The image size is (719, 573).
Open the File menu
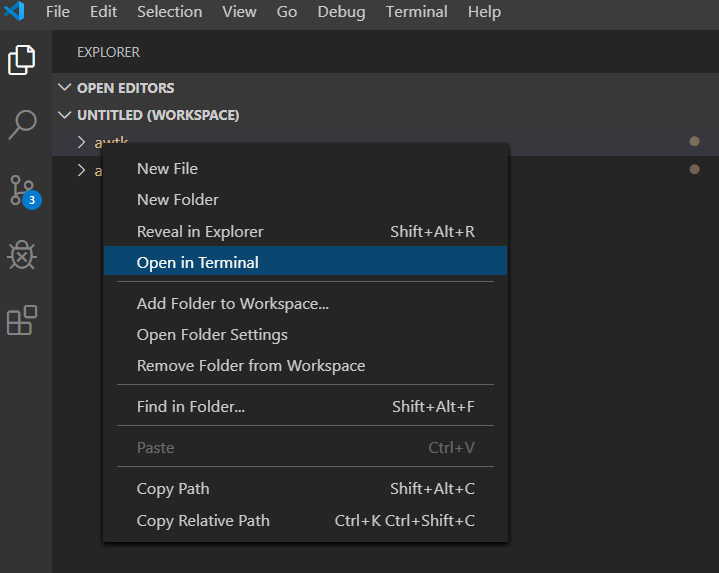pyautogui.click(x=58, y=11)
